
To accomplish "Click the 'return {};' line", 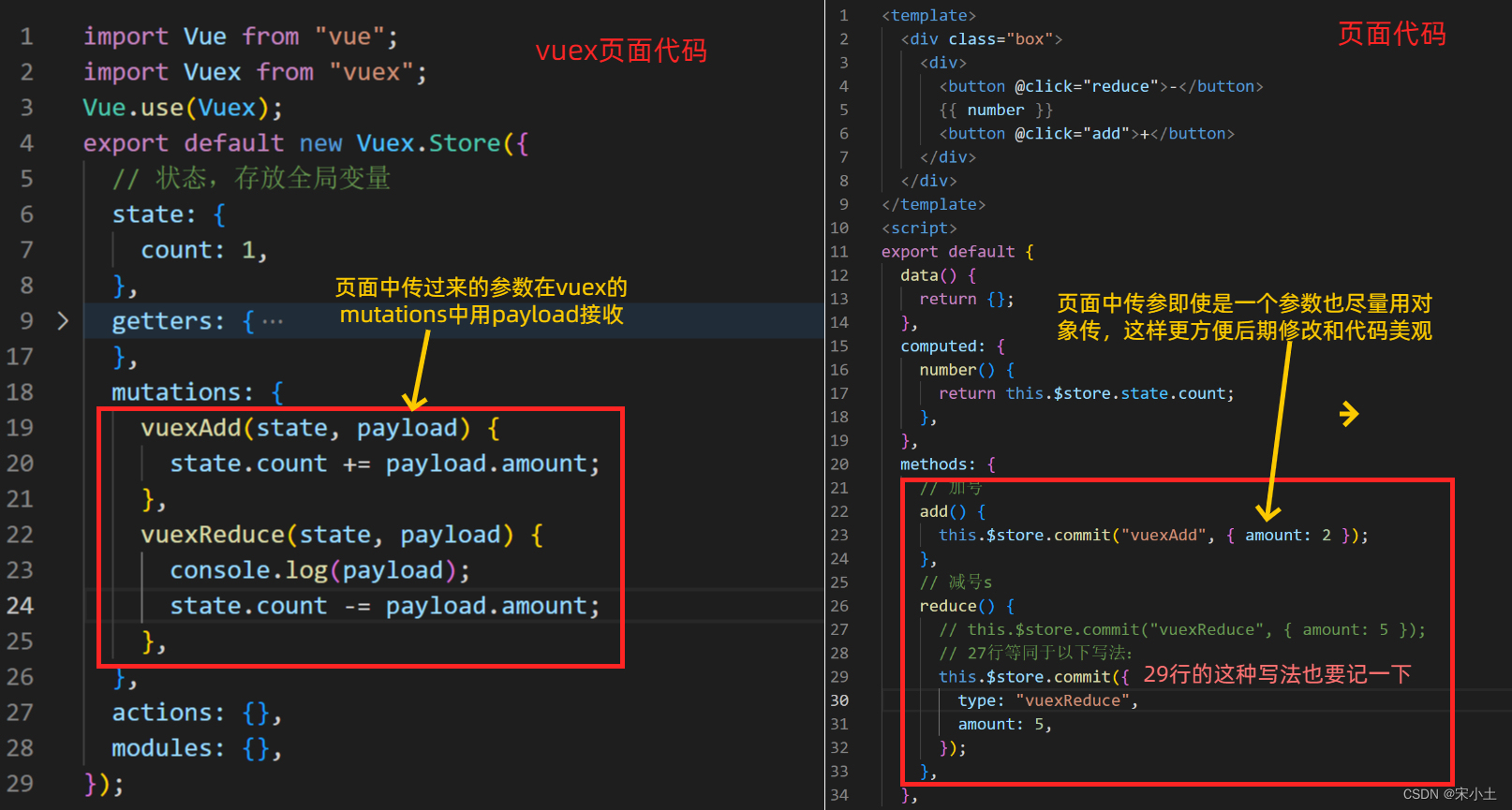I will (967, 299).
